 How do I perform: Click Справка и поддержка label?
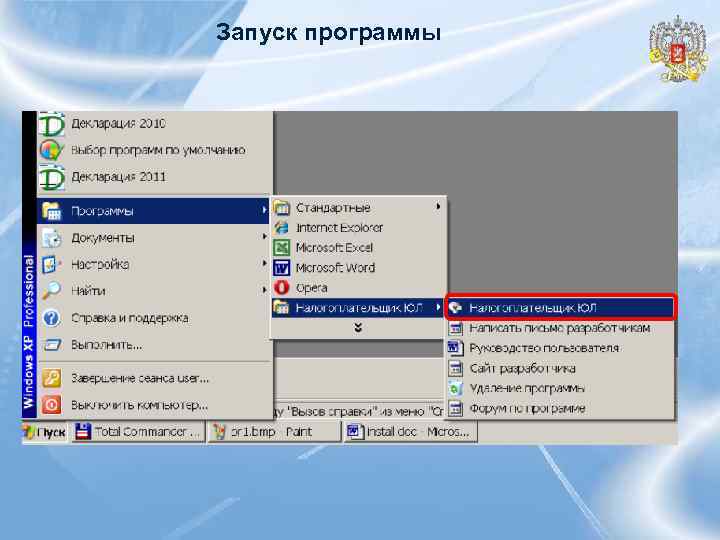pos(130,318)
